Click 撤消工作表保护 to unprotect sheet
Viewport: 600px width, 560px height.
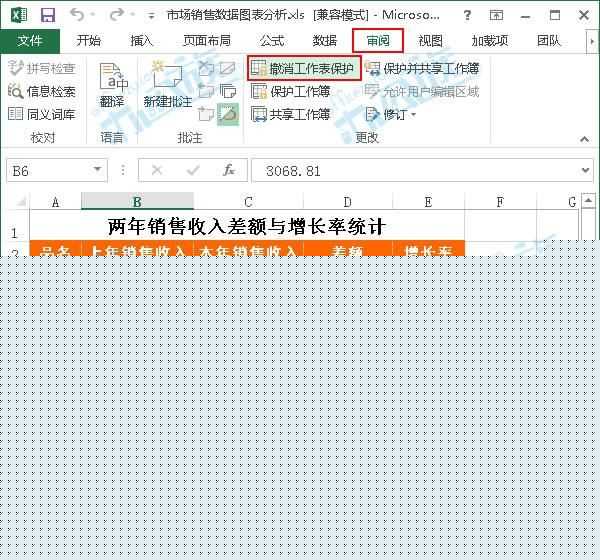(304, 68)
